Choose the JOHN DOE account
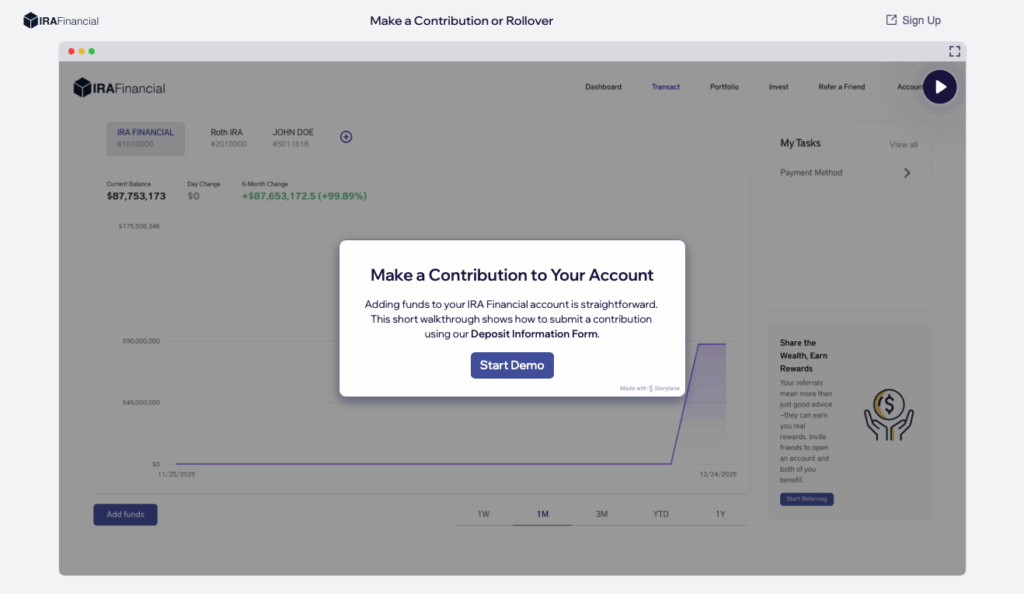This screenshot has height=594, width=1024. [x=293, y=138]
